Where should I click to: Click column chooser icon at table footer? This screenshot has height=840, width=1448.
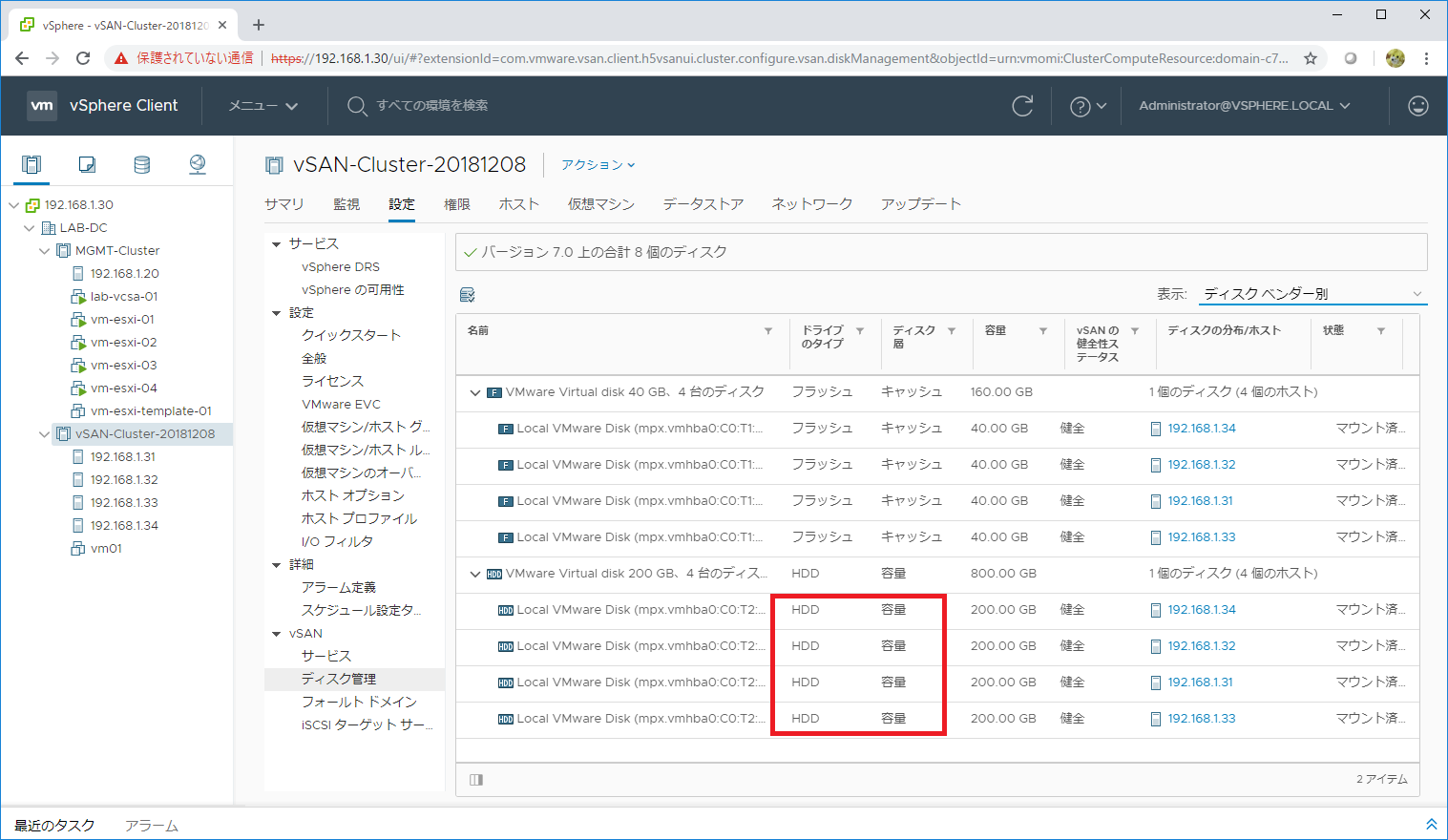pos(476,780)
